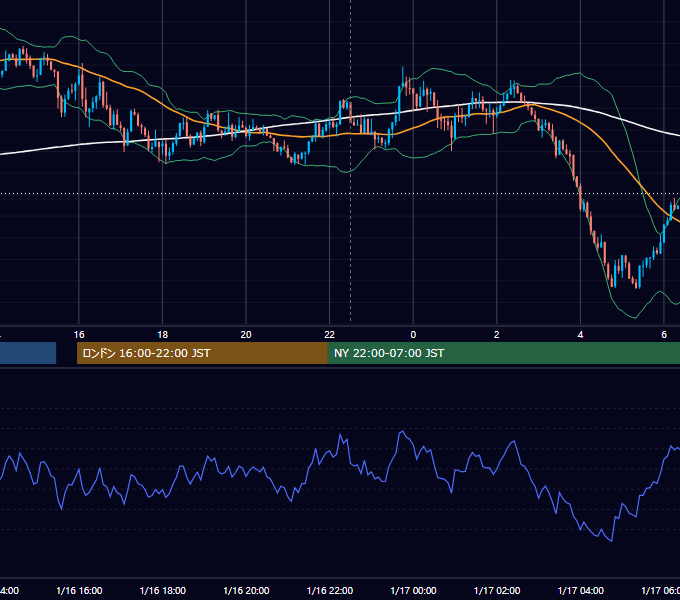Screen dimensions: 680x600
Task: Click the 2 hour label on the price chart axis
Action: point(497,335)
